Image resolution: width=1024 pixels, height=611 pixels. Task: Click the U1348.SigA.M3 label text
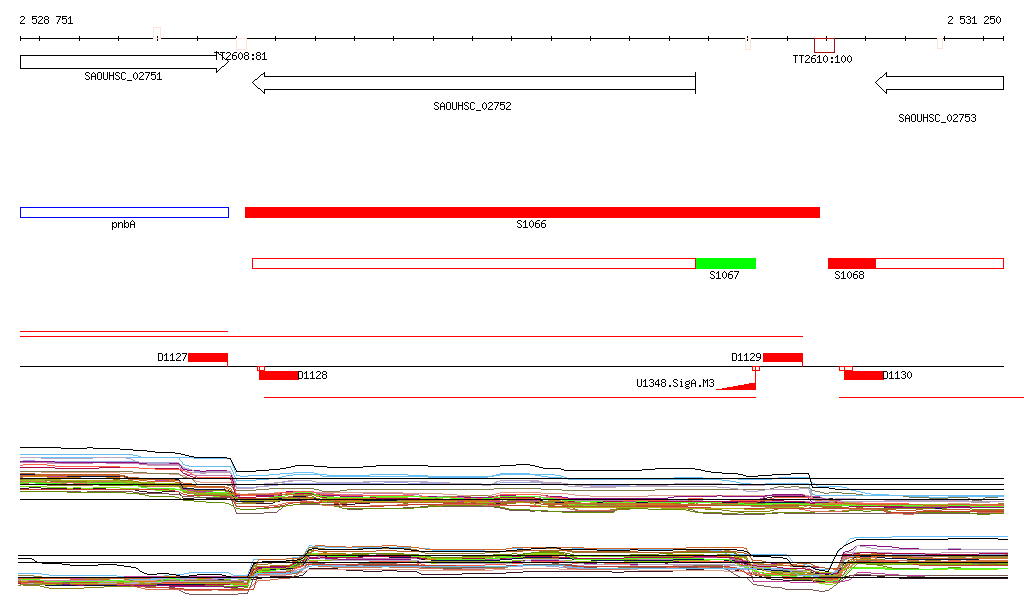675,383
